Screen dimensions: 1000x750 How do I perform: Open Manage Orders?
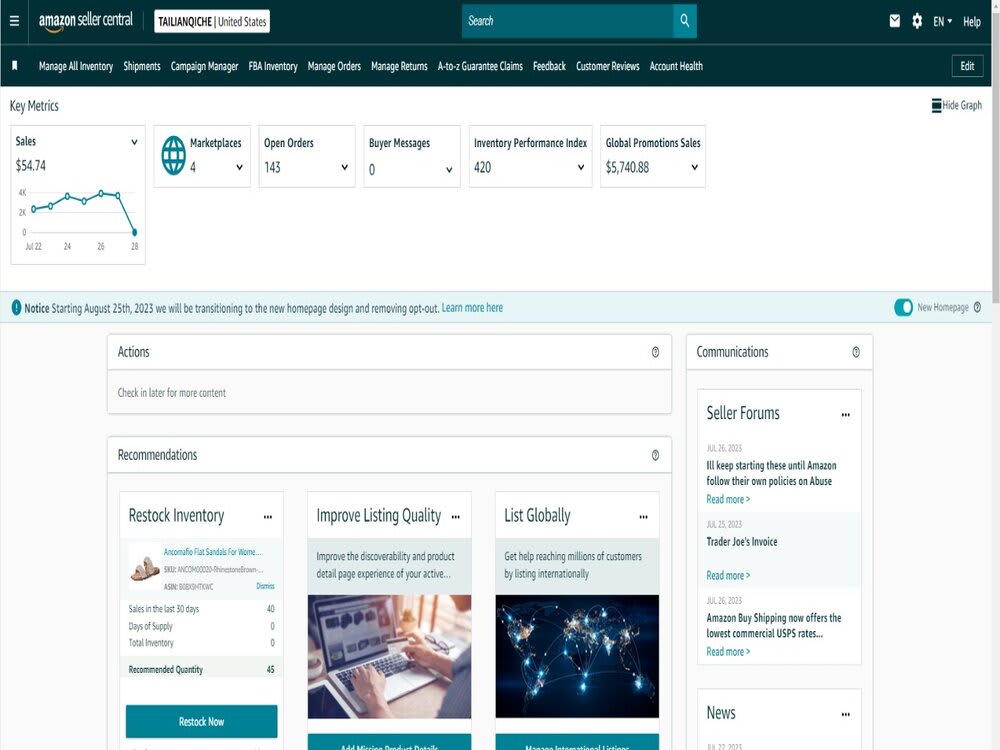pyautogui.click(x=334, y=66)
